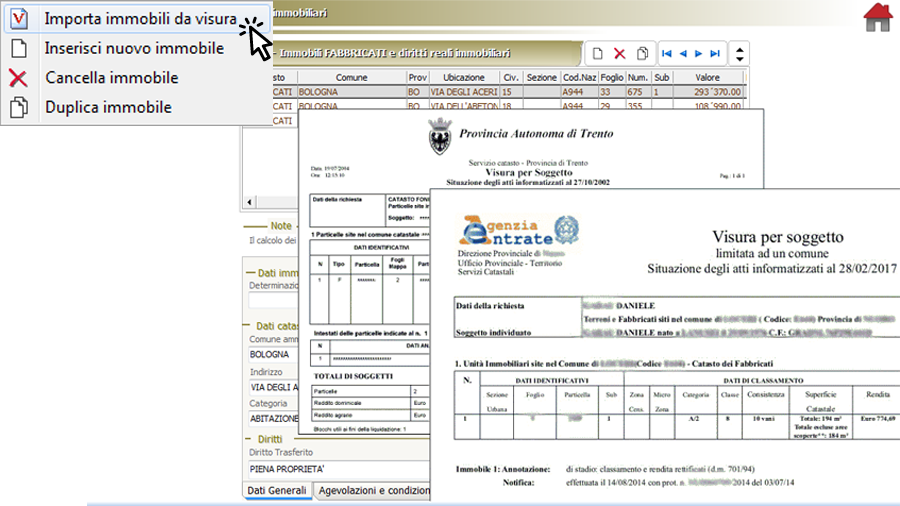Click the up-down sort arrows button

point(739,53)
